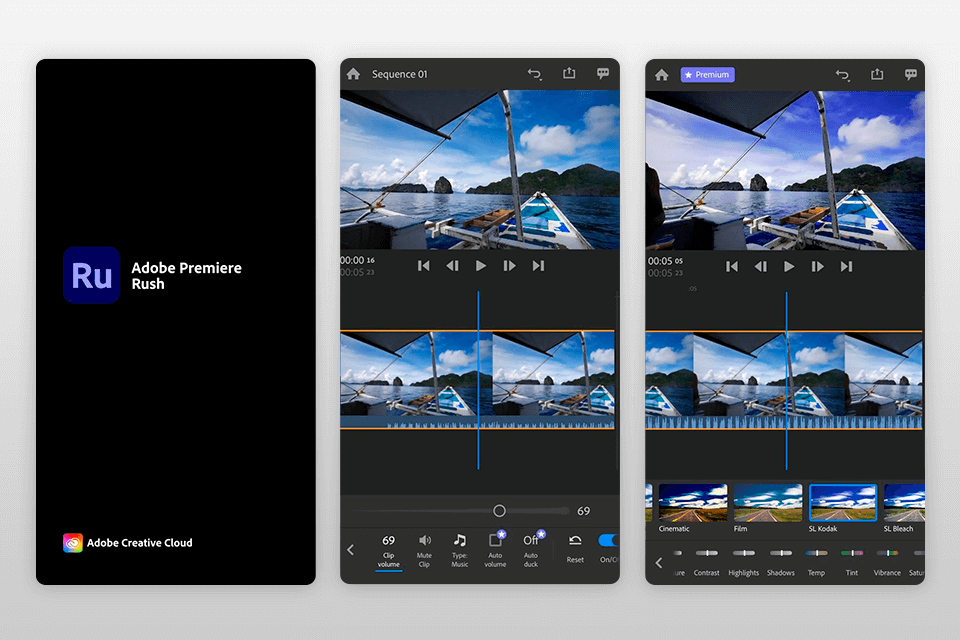The image size is (960, 640).
Task: Click the 00:00 16 timecode
Action: click(x=358, y=260)
